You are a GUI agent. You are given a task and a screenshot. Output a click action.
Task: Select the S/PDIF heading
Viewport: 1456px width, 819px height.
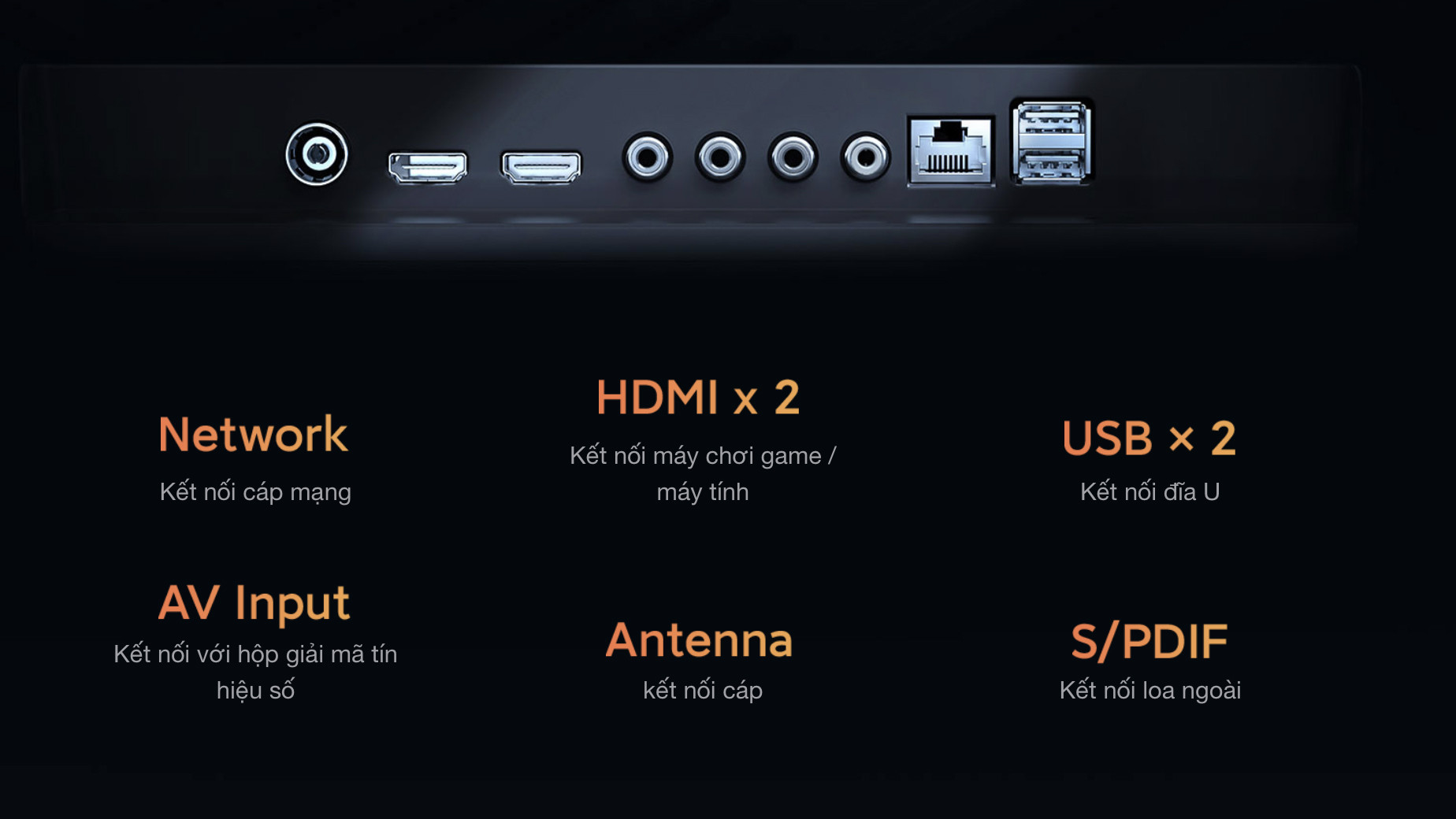[x=1150, y=641]
